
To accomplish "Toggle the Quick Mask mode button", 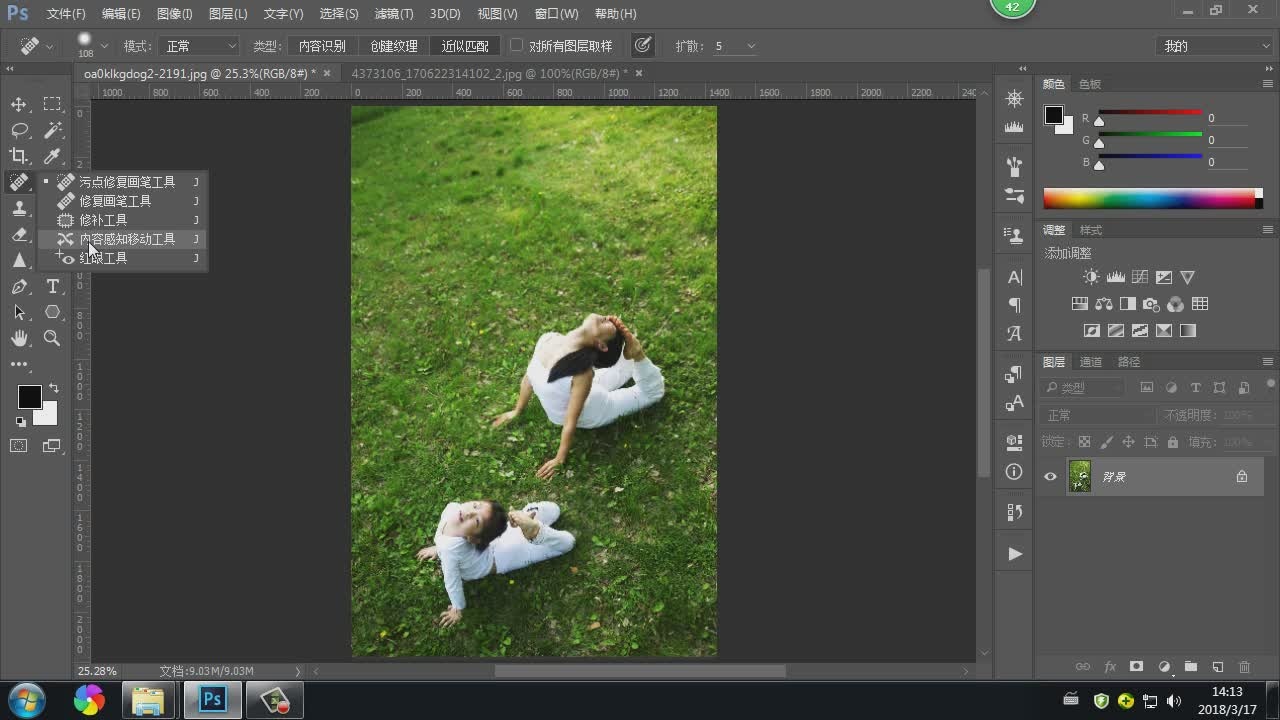I will [19, 446].
